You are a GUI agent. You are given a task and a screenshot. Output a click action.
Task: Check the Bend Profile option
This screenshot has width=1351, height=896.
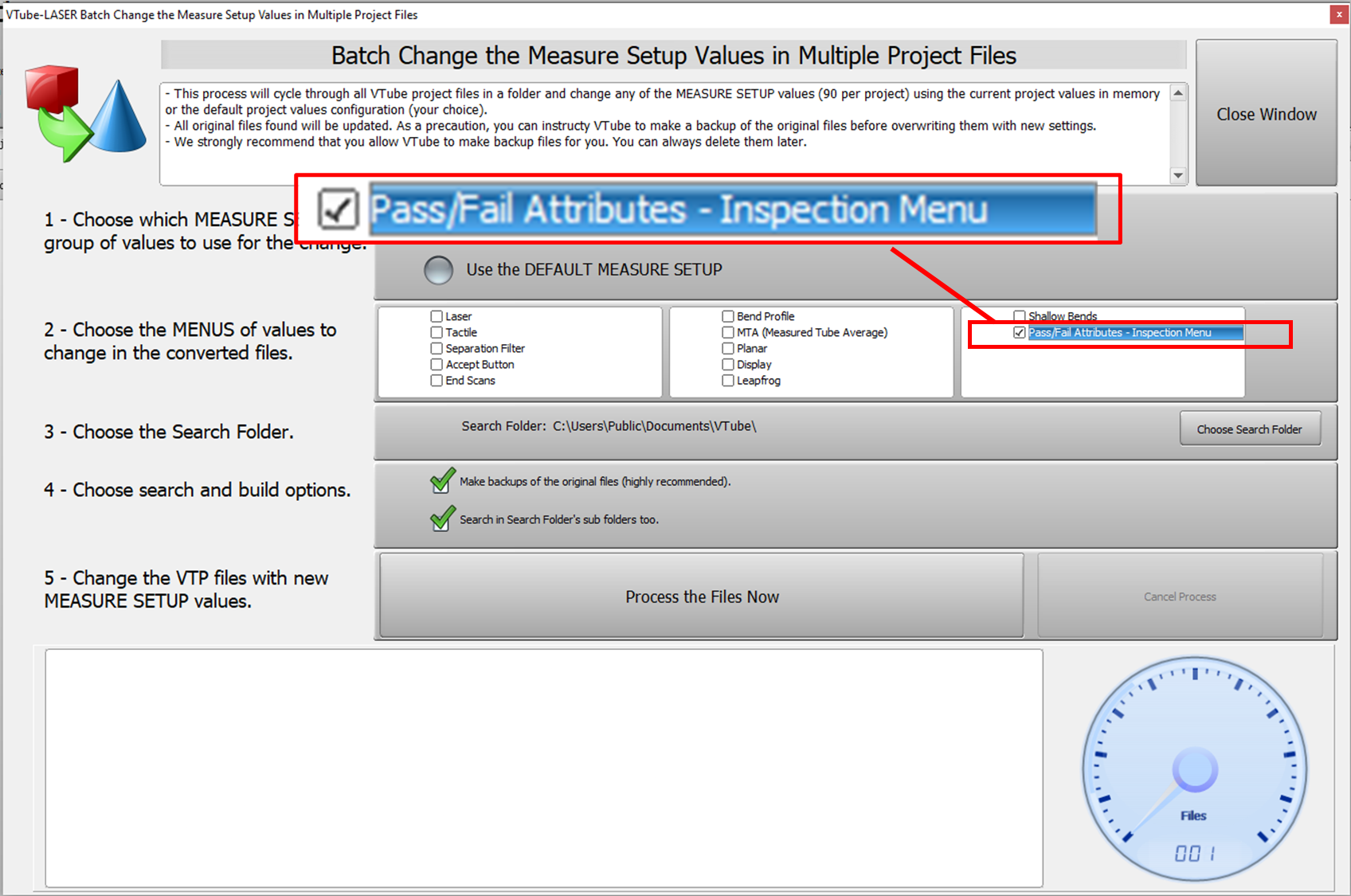coord(728,316)
